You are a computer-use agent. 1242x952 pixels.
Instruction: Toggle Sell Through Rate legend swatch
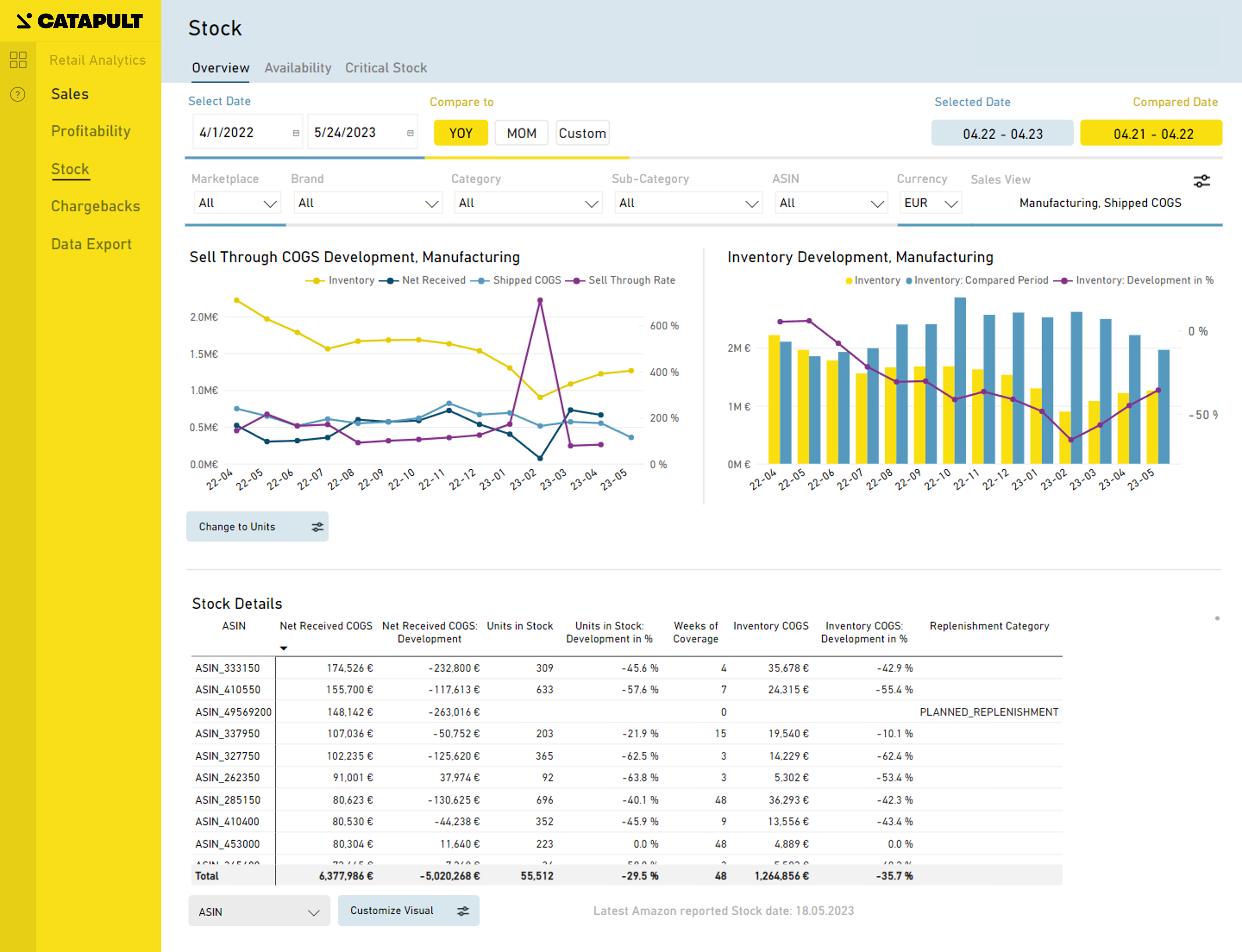[576, 280]
